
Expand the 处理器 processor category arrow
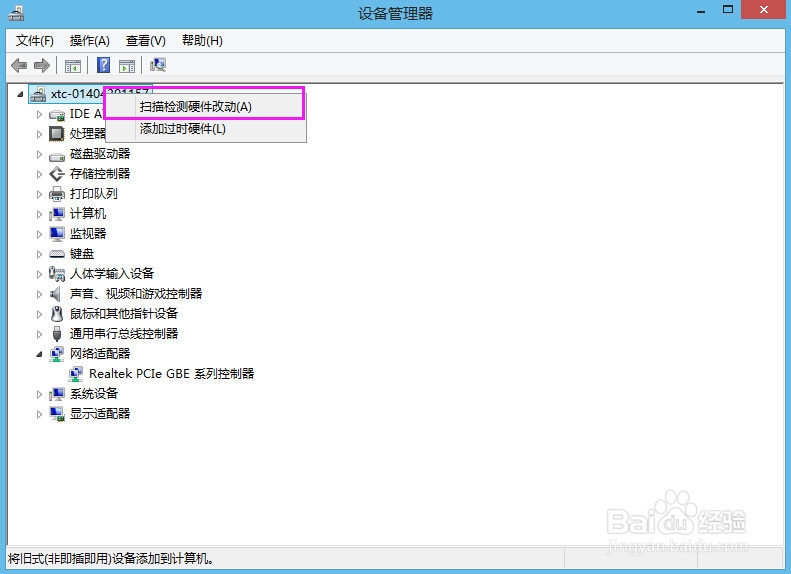pos(39,134)
